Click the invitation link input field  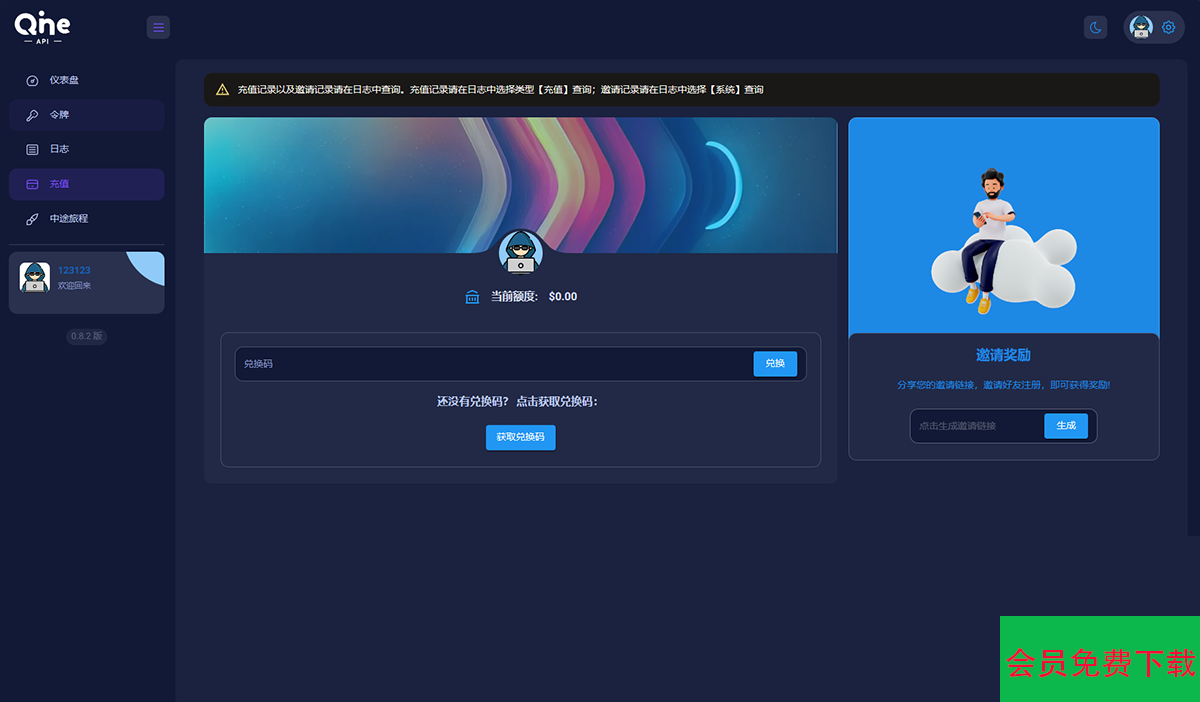tap(976, 426)
